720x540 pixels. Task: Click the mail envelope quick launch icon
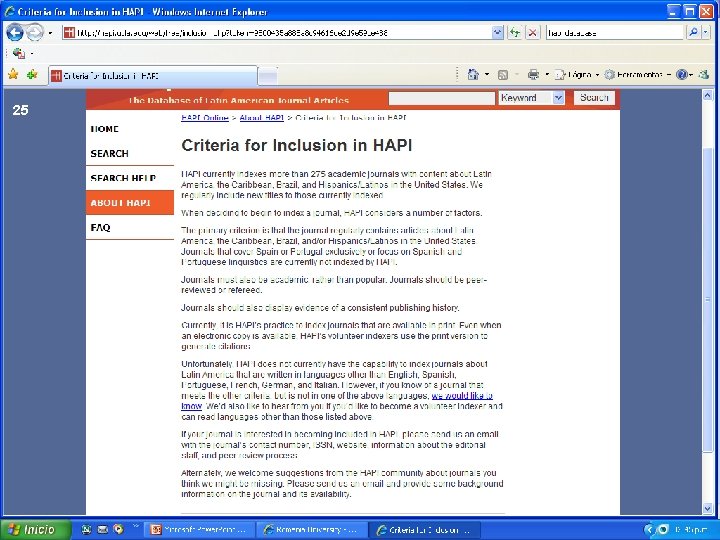pyautogui.click(x=102, y=529)
